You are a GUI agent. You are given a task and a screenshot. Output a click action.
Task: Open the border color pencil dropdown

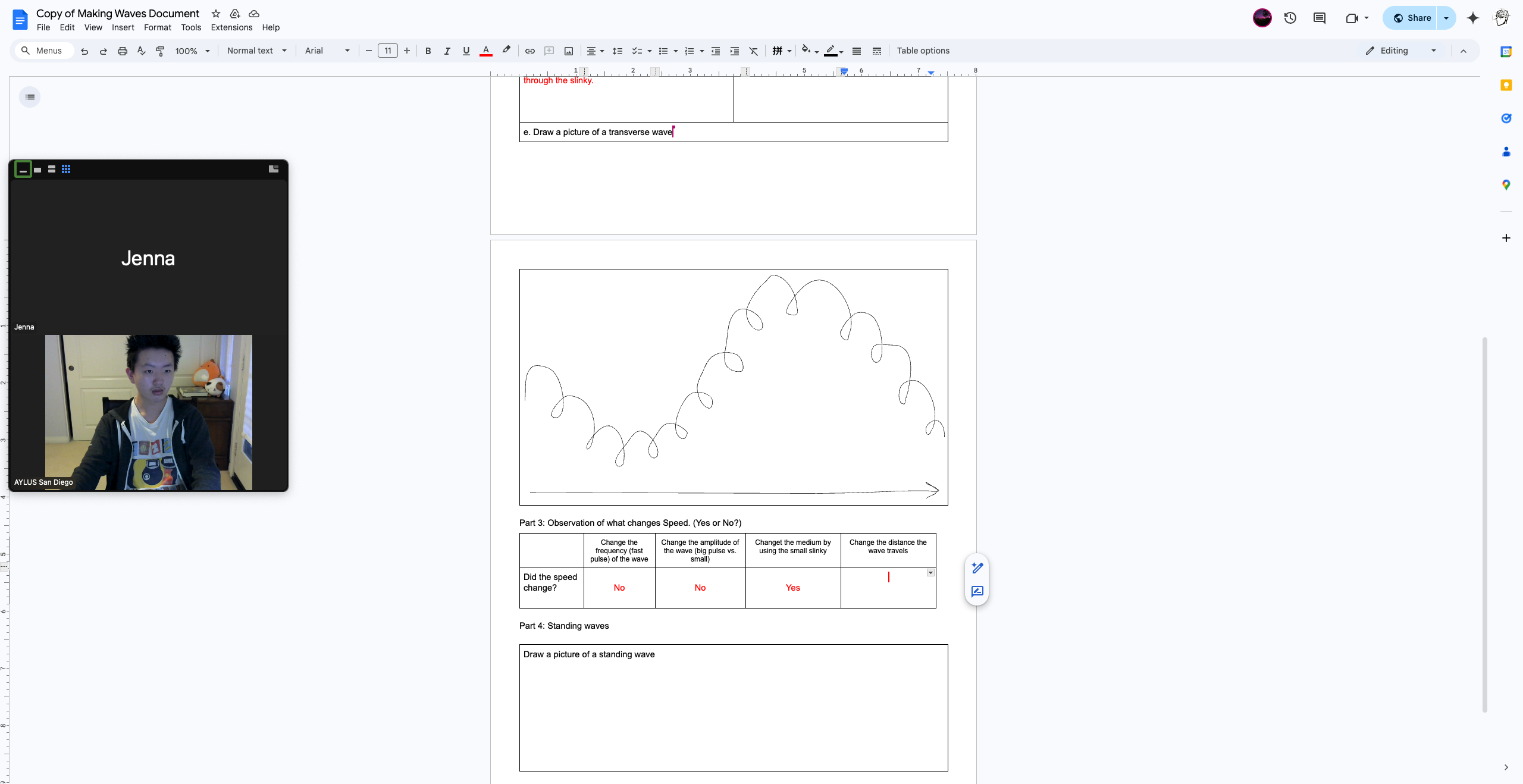[x=833, y=51]
